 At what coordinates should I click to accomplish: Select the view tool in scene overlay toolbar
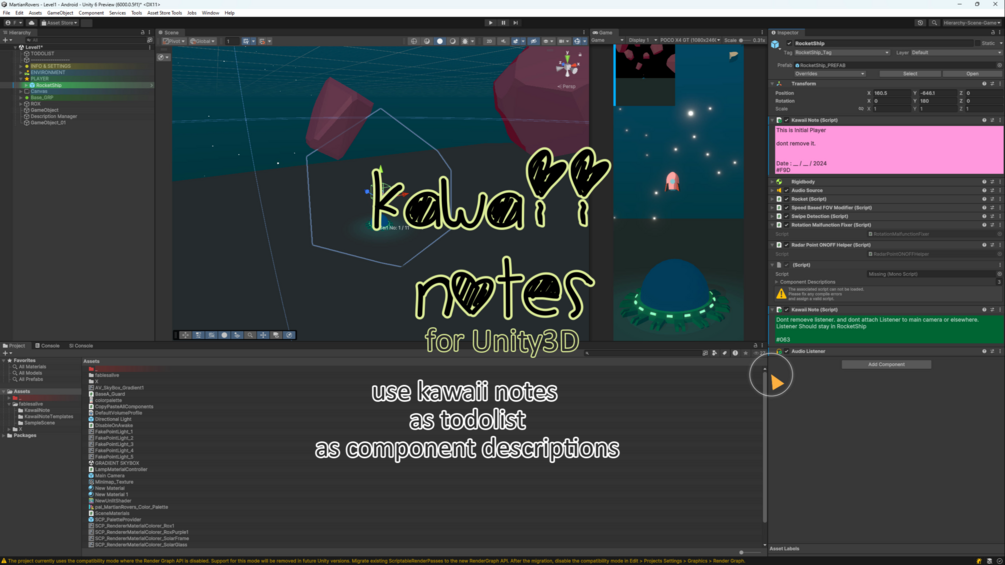(185, 335)
